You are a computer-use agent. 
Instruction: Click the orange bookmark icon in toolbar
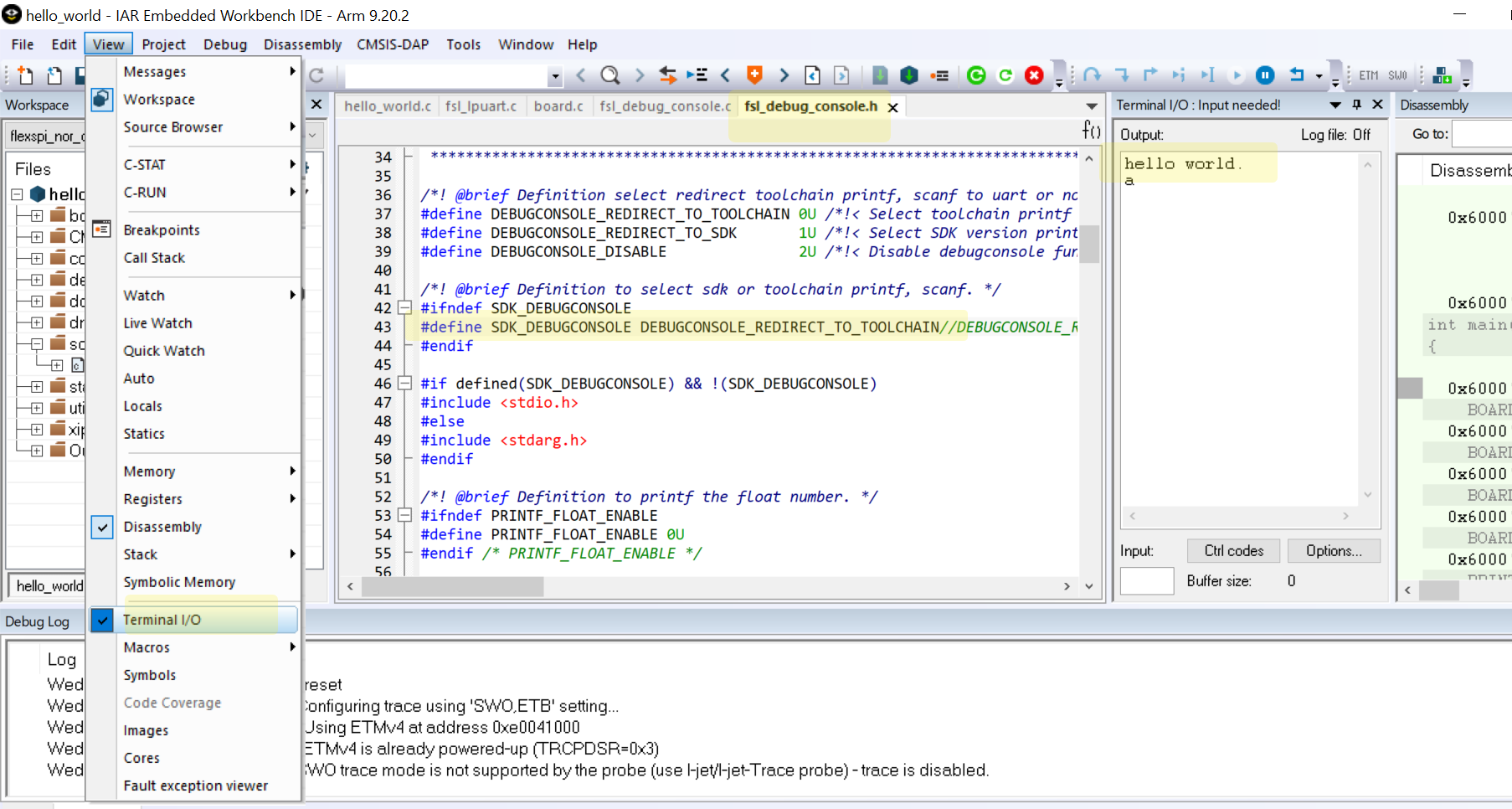coord(754,75)
